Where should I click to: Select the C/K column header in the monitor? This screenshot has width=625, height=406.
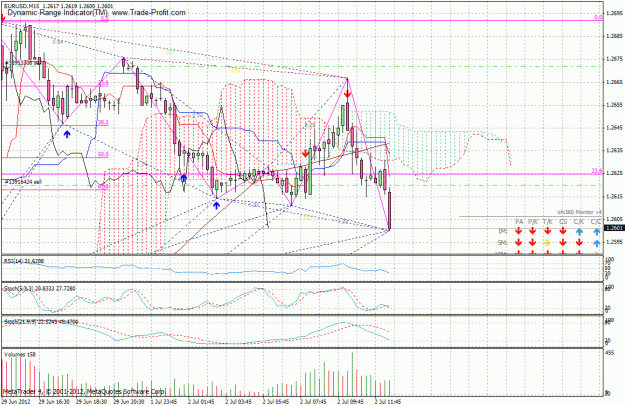pyautogui.click(x=579, y=222)
